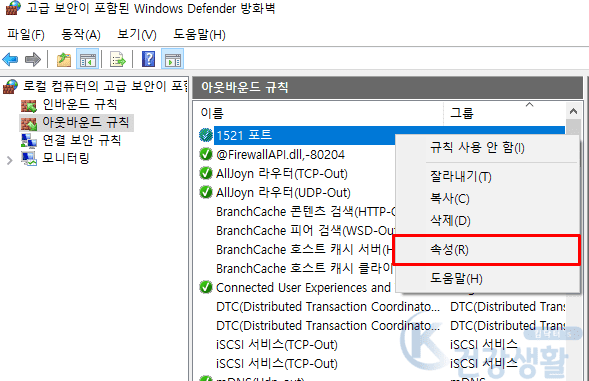Screen dimensions: 589x381
Task: Open the 도움말(H) menu in the menu bar
Action: point(199,35)
